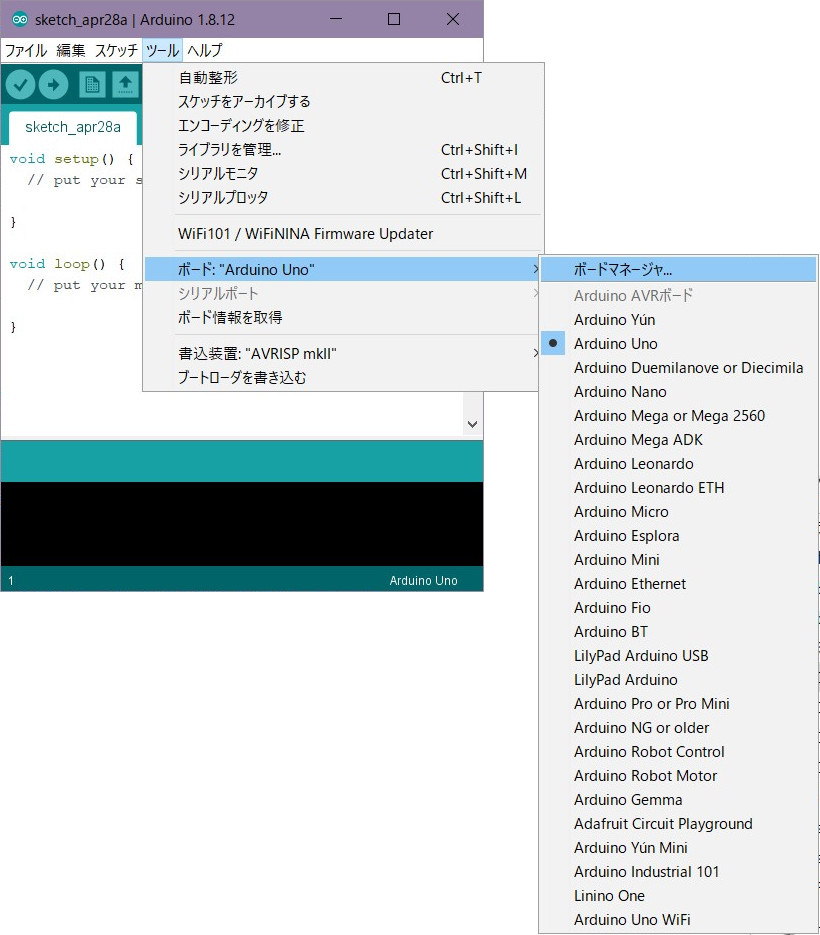Close the ツール menu in menu bar
This screenshot has width=820, height=935.
[x=162, y=50]
